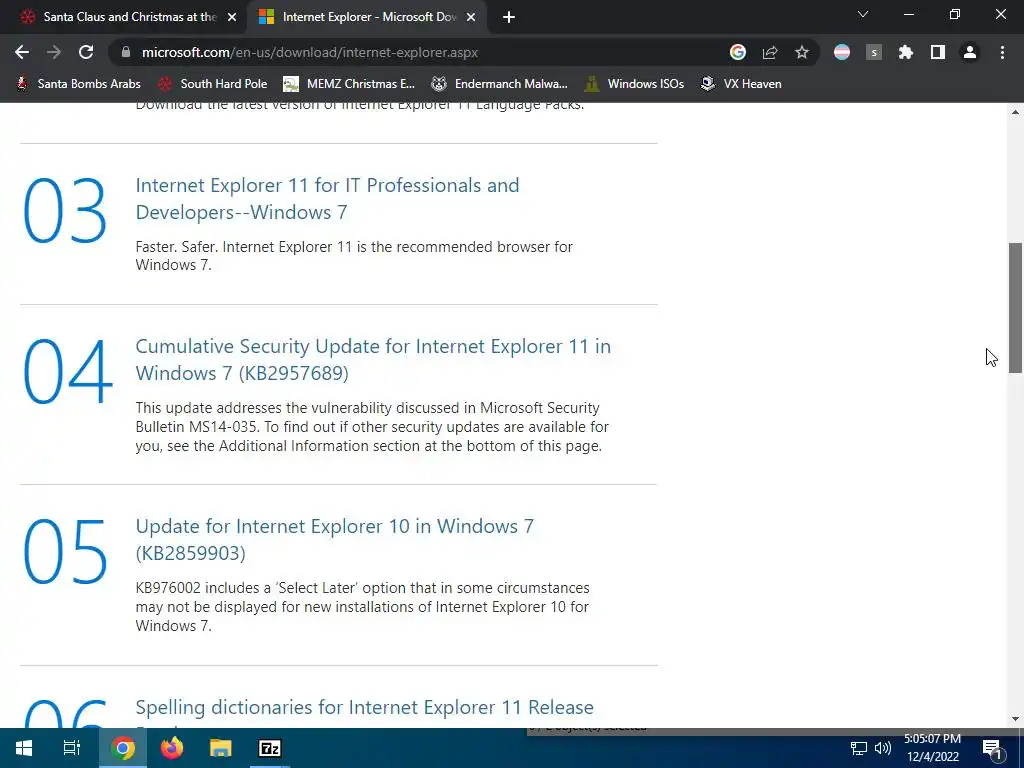Viewport: 1024px width, 768px height.
Task: Click the scrollbar up arrow
Action: click(x=1015, y=112)
